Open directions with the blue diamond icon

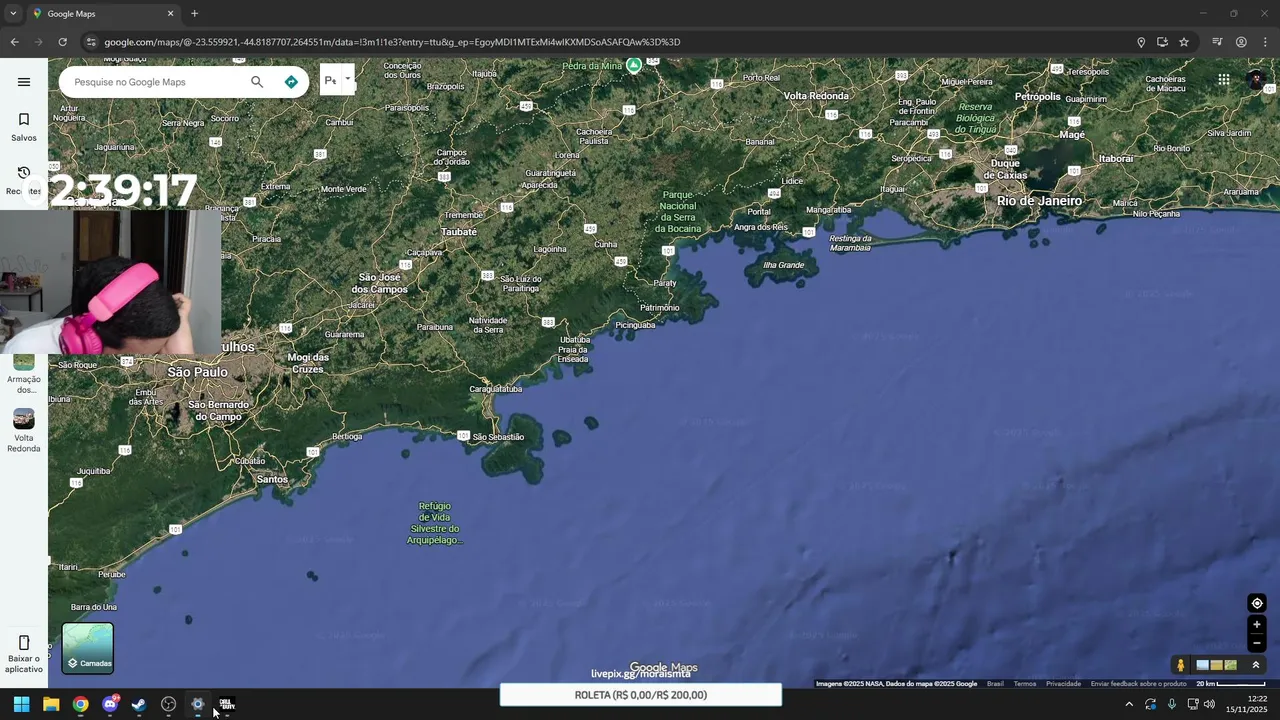point(291,82)
